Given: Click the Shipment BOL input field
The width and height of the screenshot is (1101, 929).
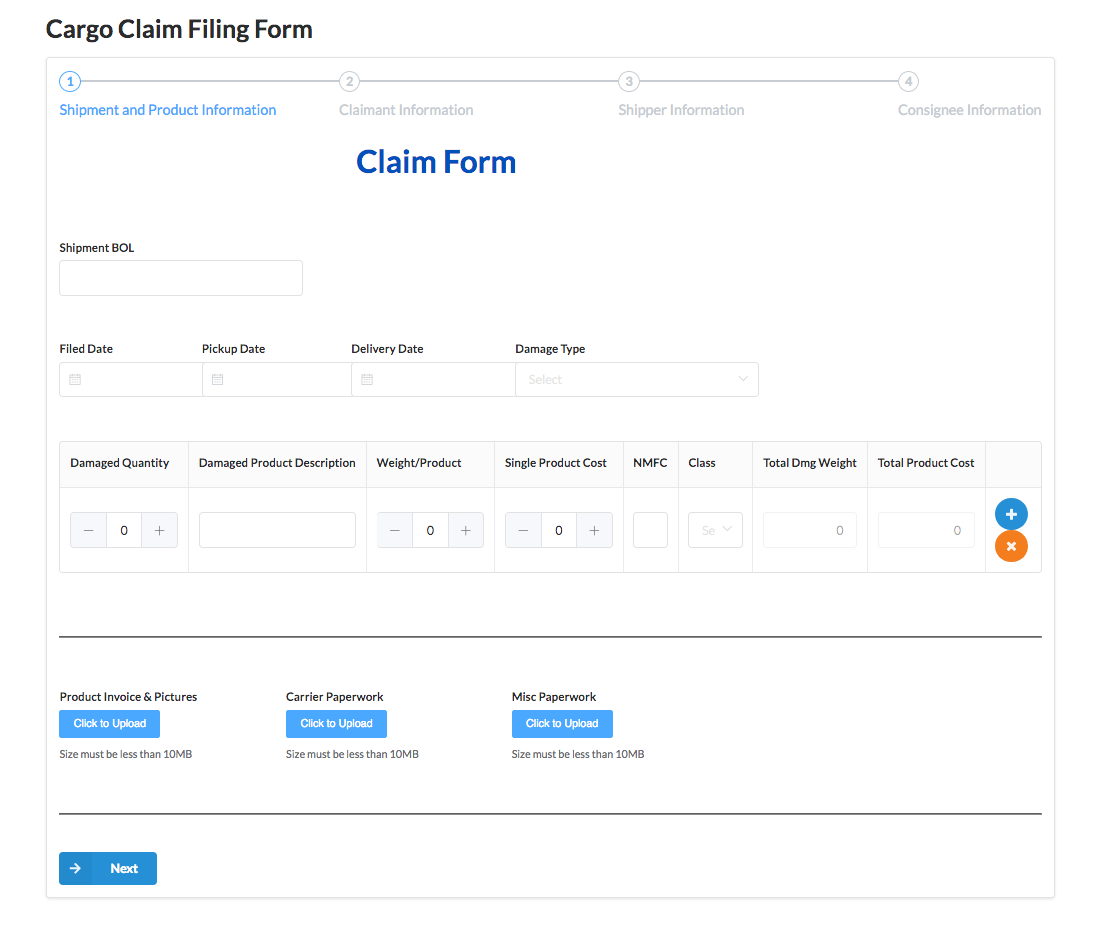Looking at the screenshot, I should pos(180,277).
